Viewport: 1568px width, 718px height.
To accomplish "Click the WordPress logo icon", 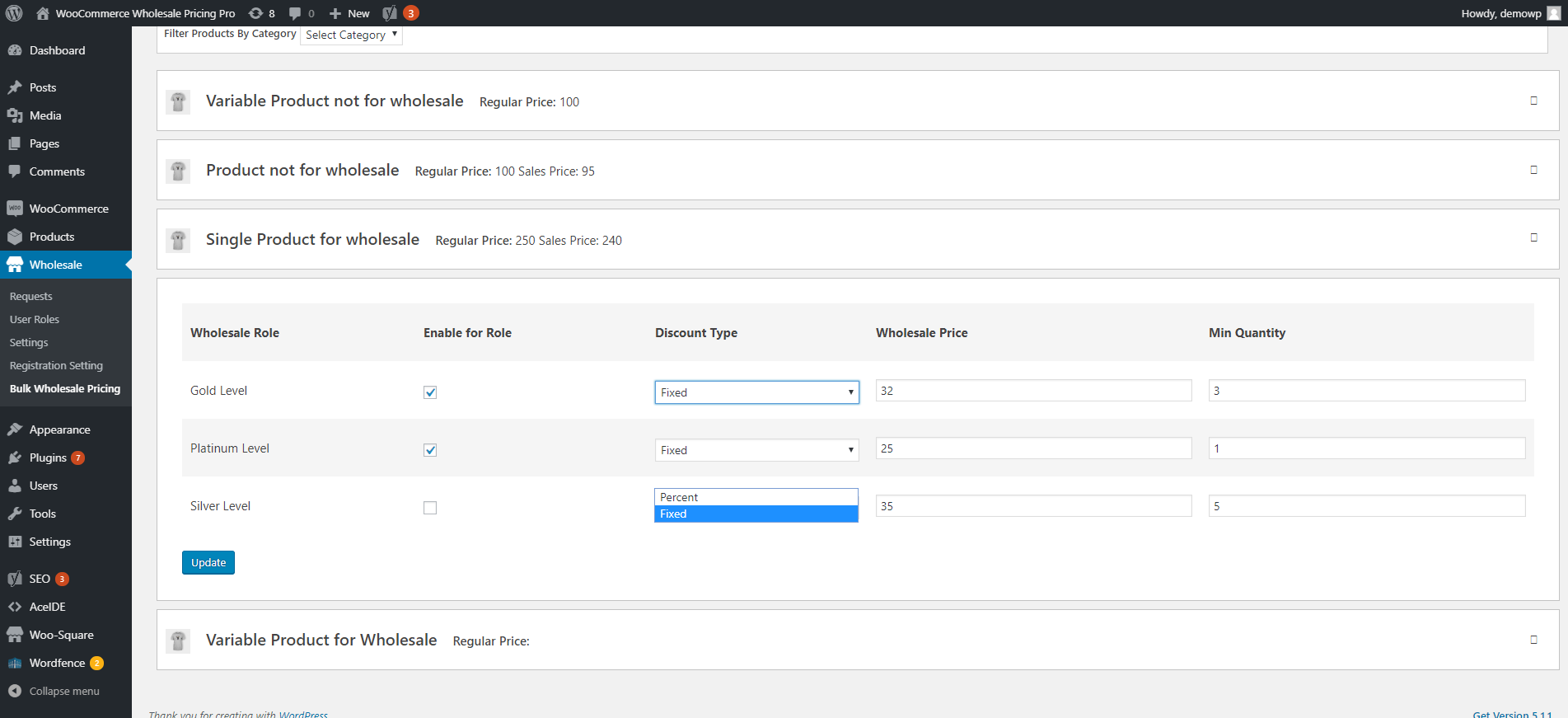I will (x=14, y=13).
